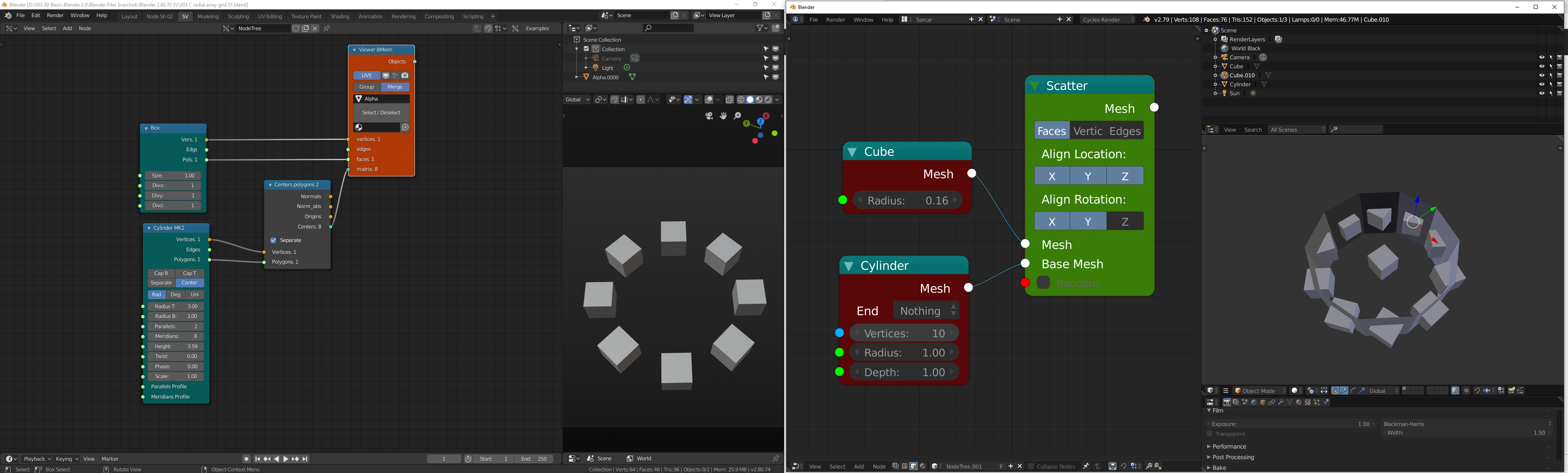Click the zoom magnifier icon in viewport
The width and height of the screenshot is (1568, 473).
737,116
